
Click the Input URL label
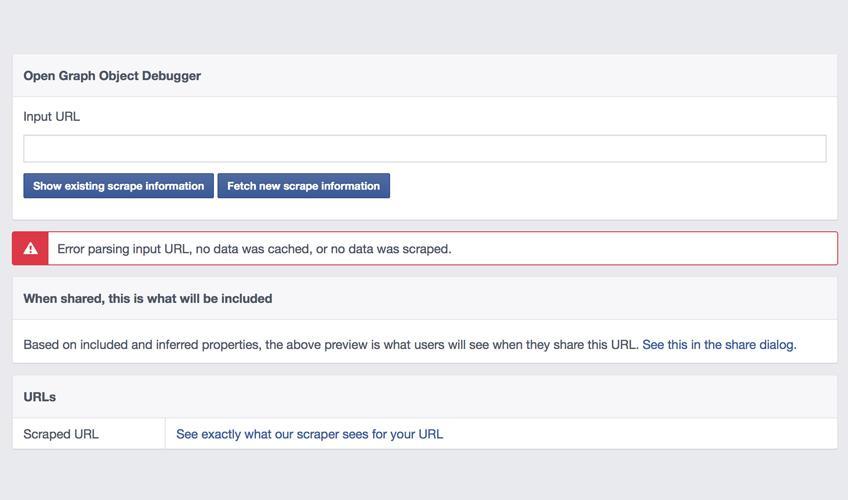[x=52, y=117]
